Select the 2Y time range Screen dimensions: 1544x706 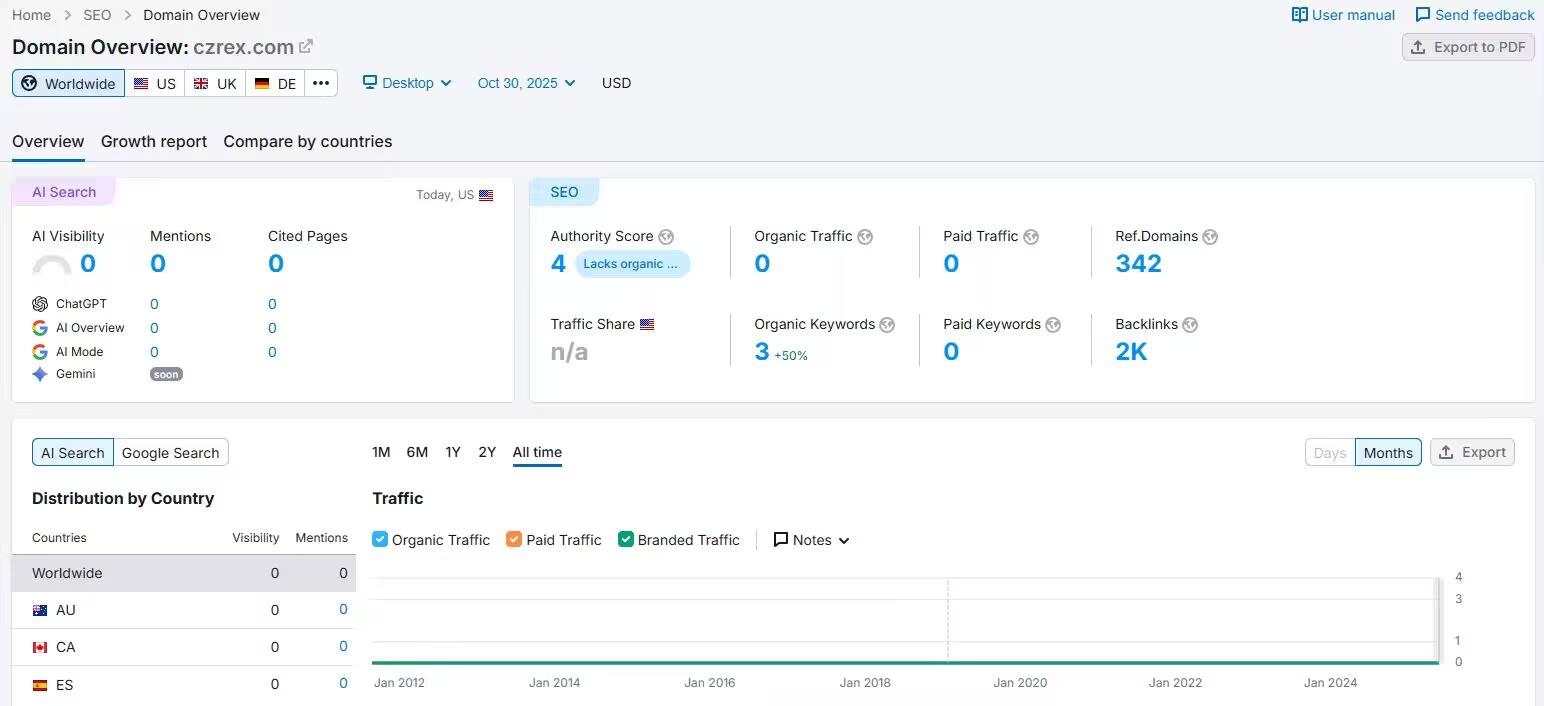click(x=487, y=452)
